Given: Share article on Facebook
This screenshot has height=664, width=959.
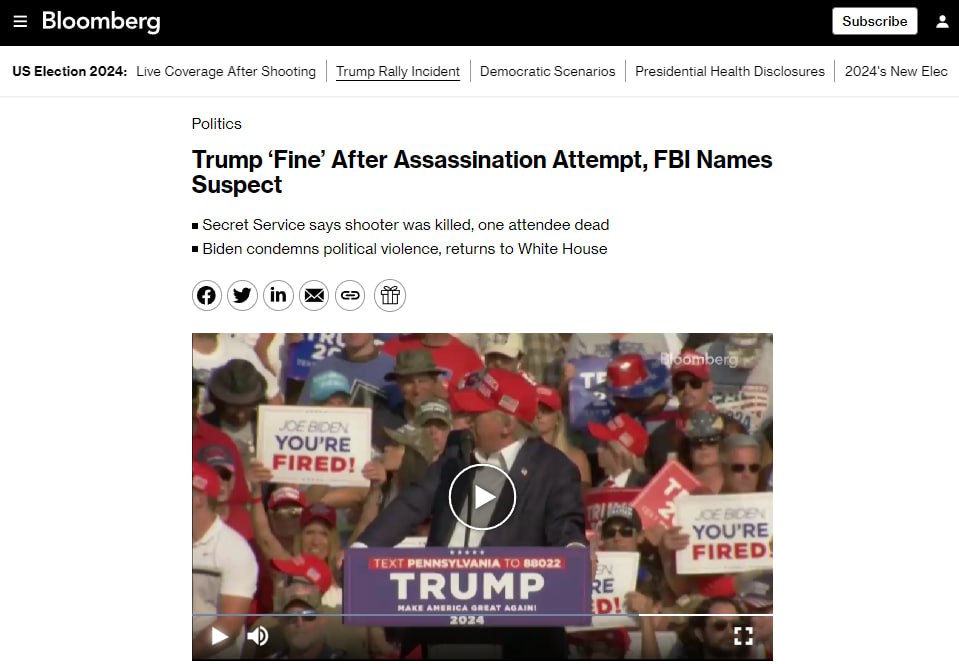Looking at the screenshot, I should (207, 296).
